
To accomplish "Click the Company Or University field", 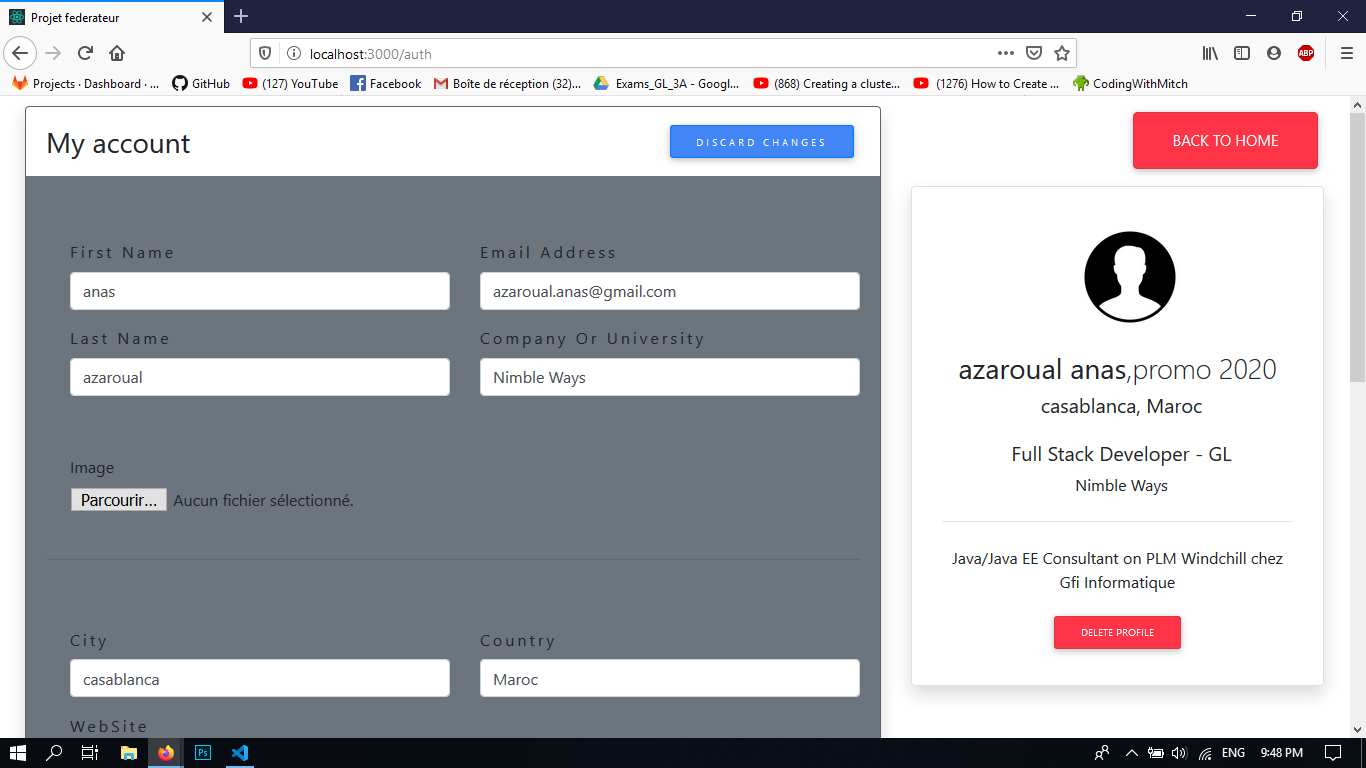I will [670, 377].
